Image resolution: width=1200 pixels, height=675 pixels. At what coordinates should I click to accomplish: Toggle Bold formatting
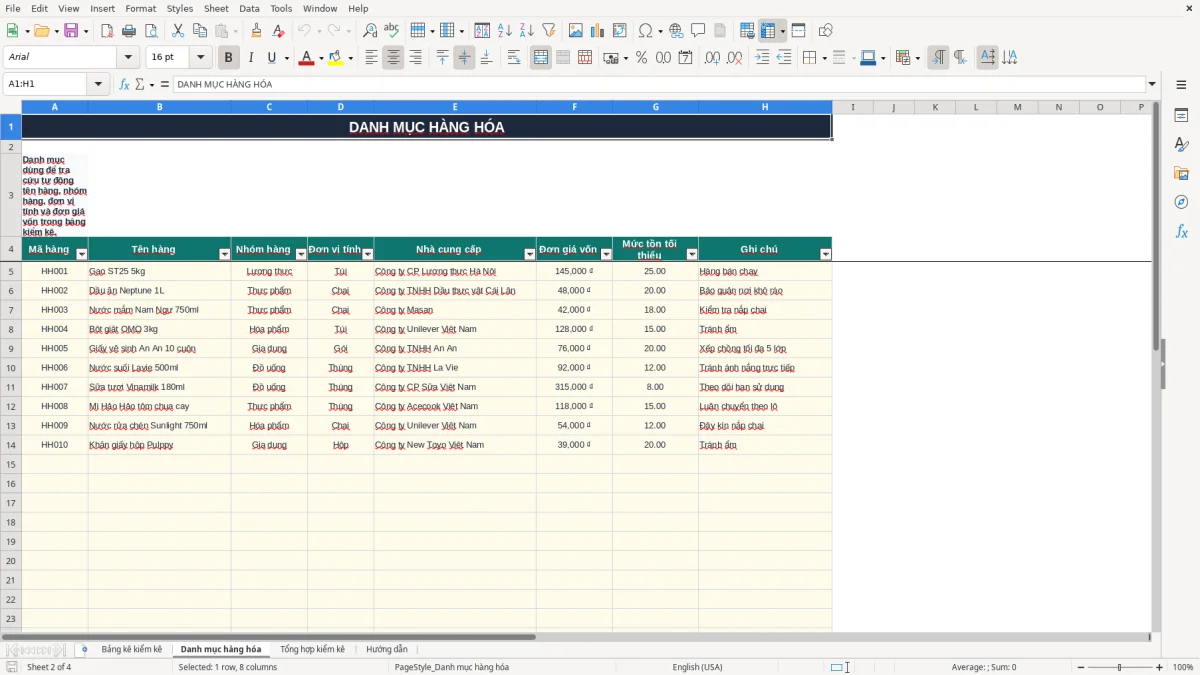(x=229, y=58)
